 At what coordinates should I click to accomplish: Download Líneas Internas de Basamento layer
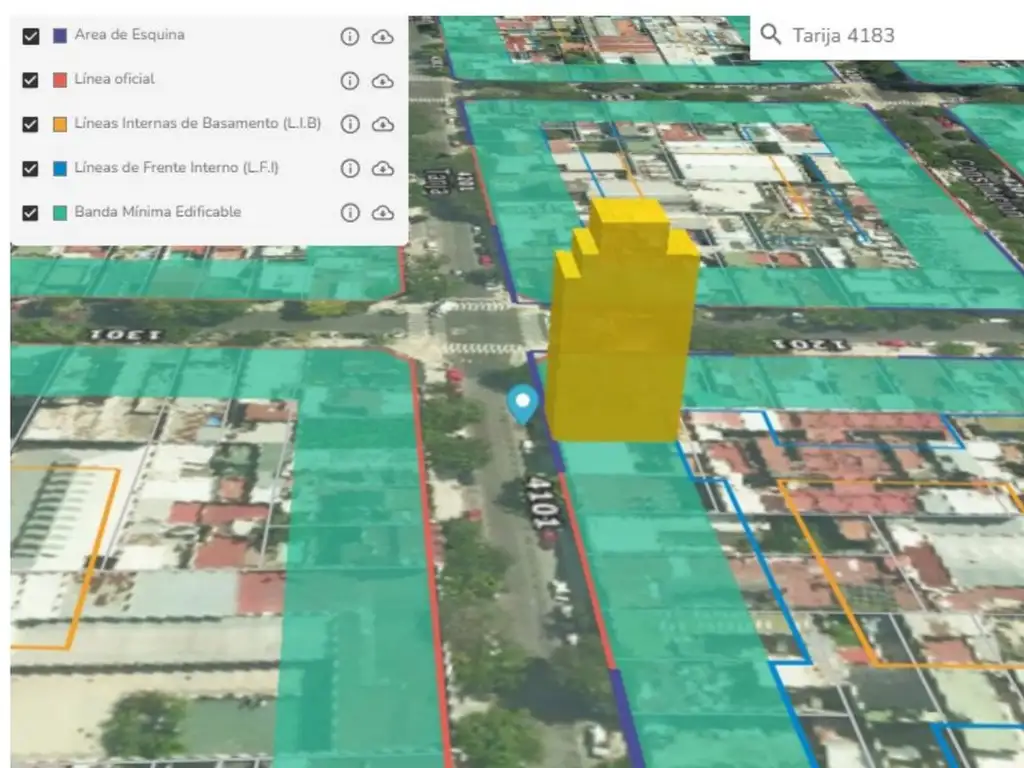tap(382, 124)
